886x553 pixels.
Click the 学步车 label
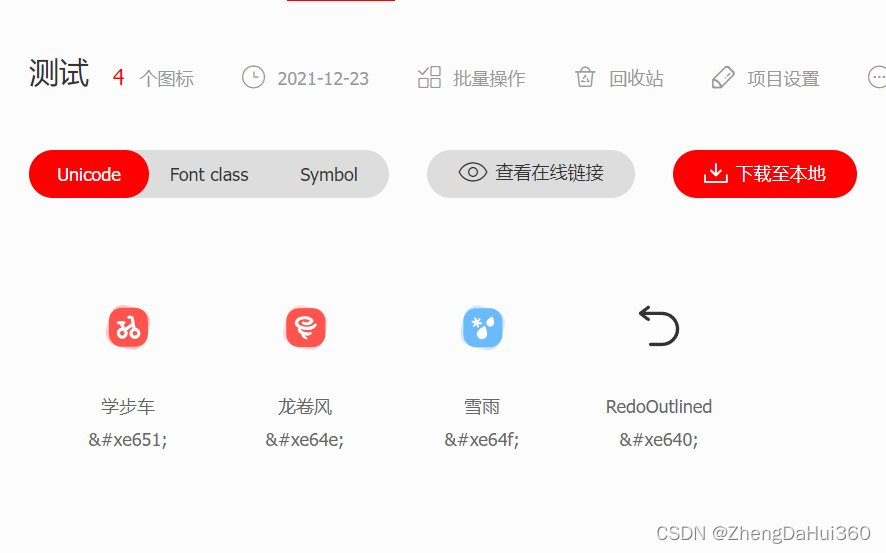128,407
